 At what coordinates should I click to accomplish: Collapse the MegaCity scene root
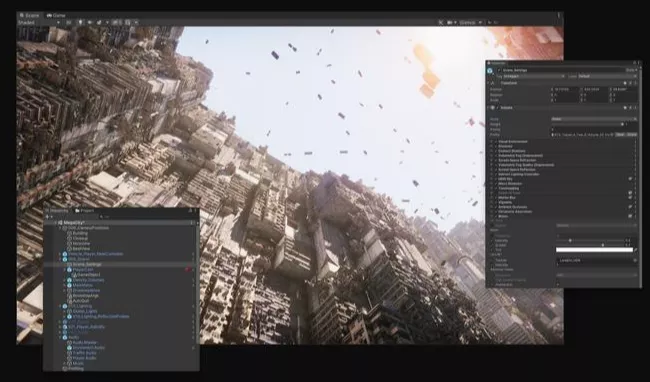click(56, 222)
